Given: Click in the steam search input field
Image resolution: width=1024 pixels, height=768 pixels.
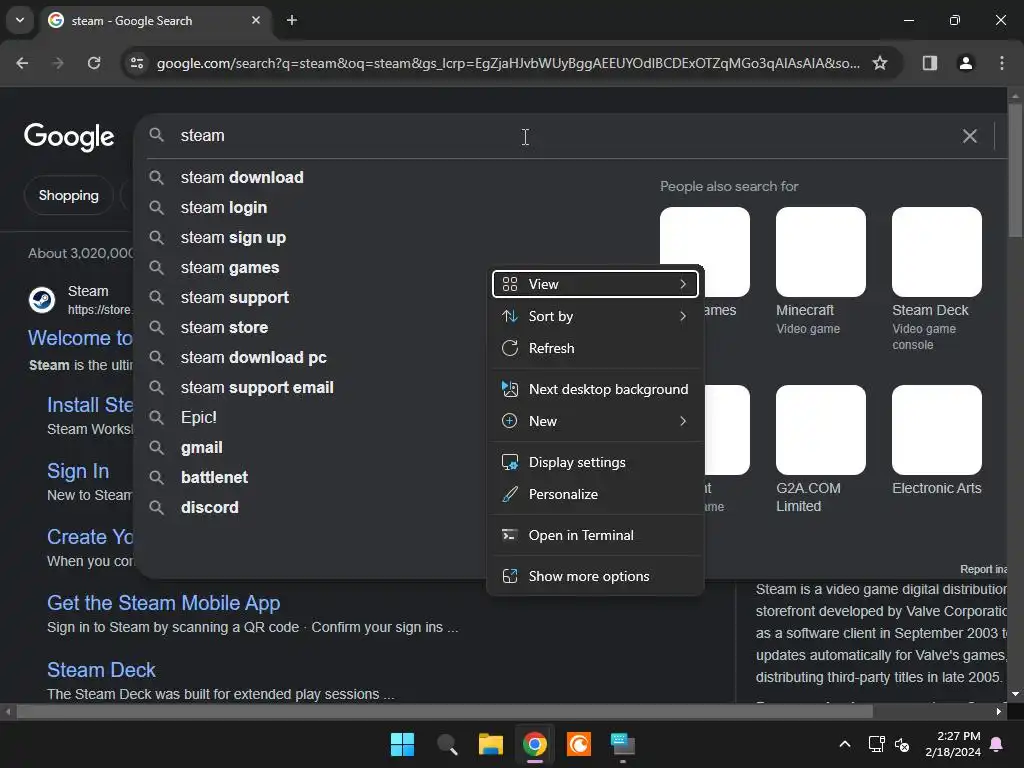Looking at the screenshot, I should point(562,136).
